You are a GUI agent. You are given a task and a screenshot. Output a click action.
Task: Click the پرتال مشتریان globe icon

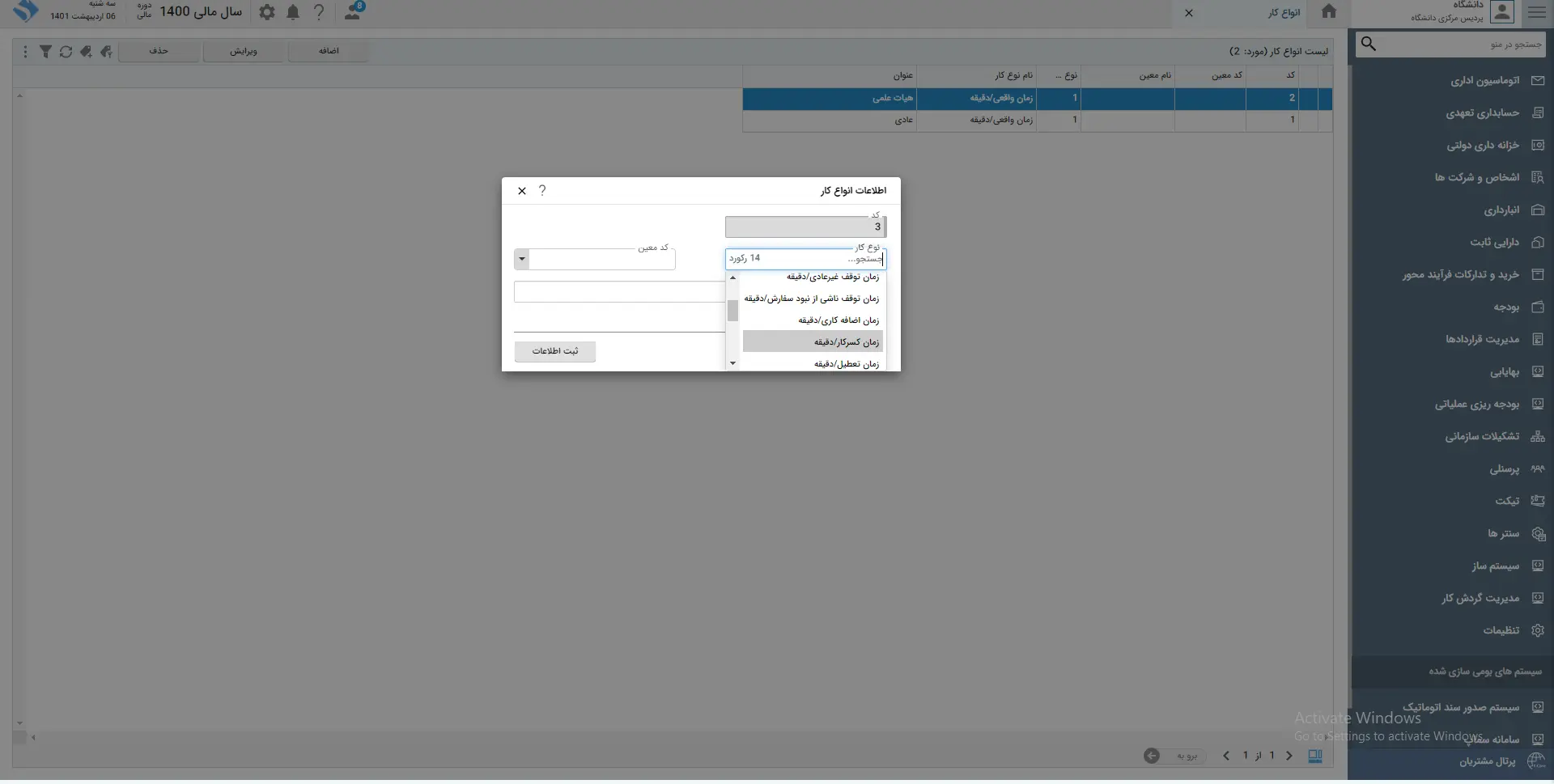[x=1535, y=761]
